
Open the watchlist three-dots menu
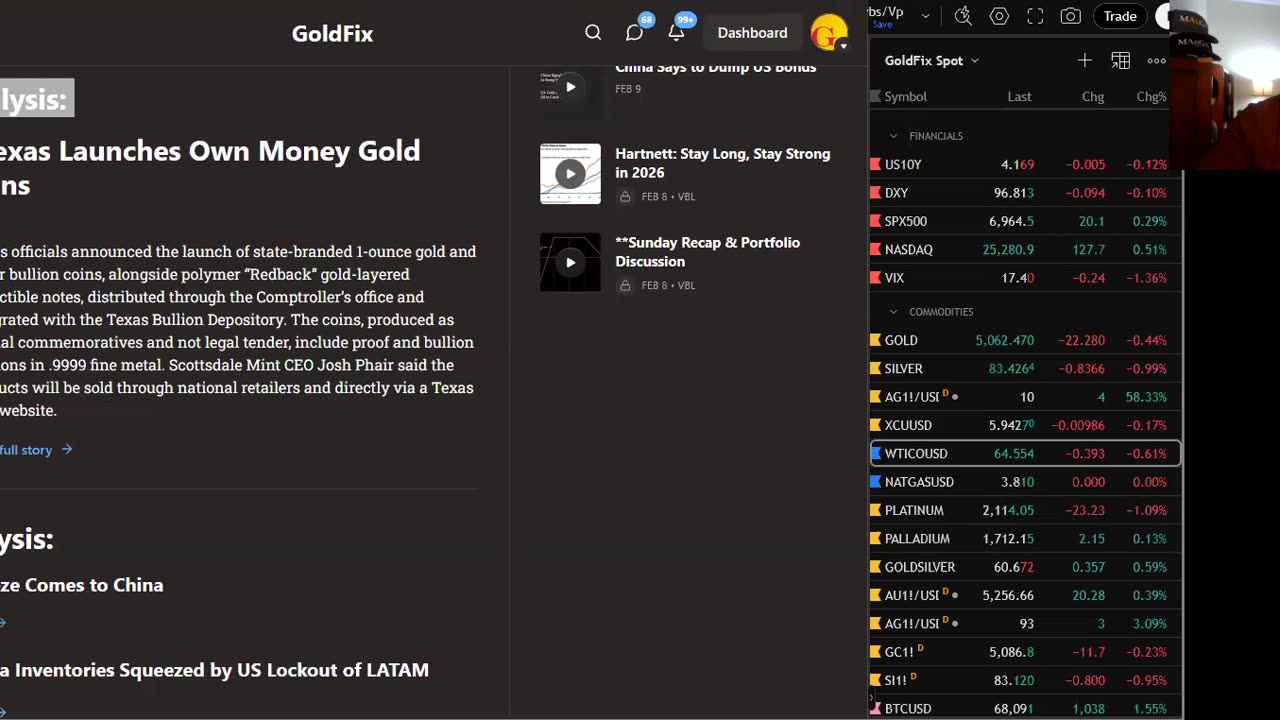point(1156,61)
